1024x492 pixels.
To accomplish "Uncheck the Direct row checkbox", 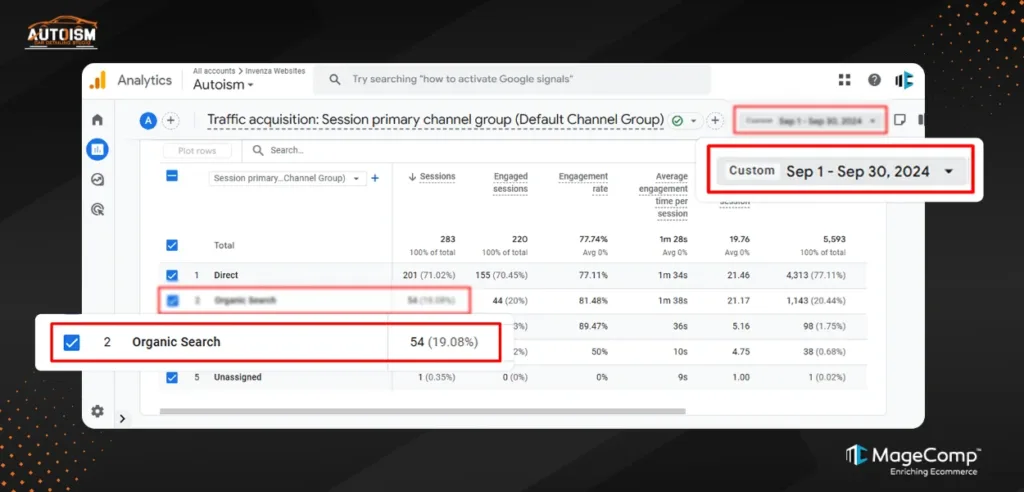I will coord(172,275).
